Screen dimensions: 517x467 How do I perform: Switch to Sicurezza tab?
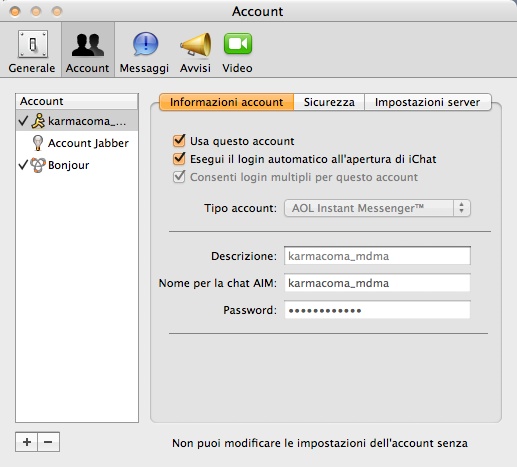pos(329,102)
